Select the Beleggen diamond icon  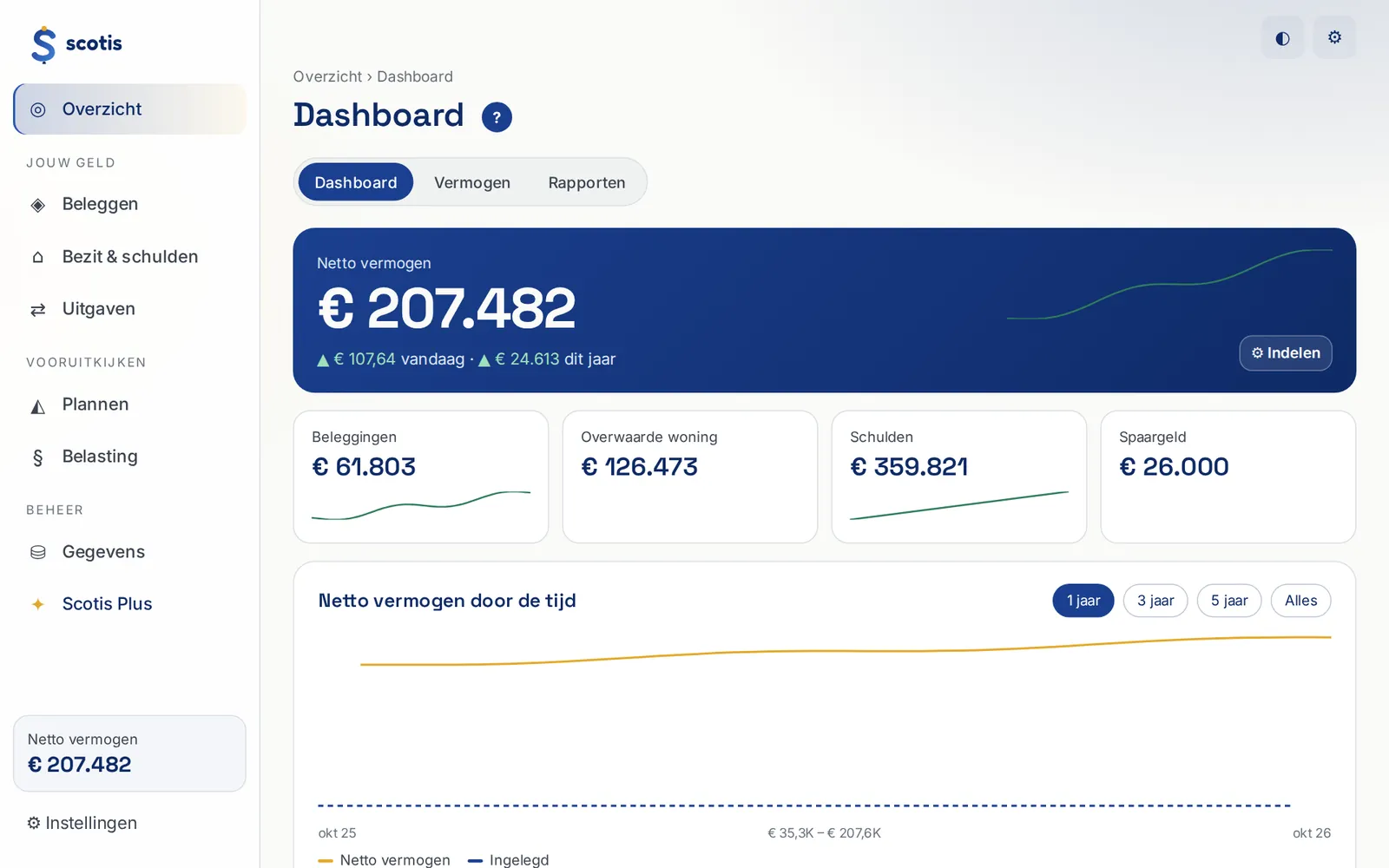(38, 205)
